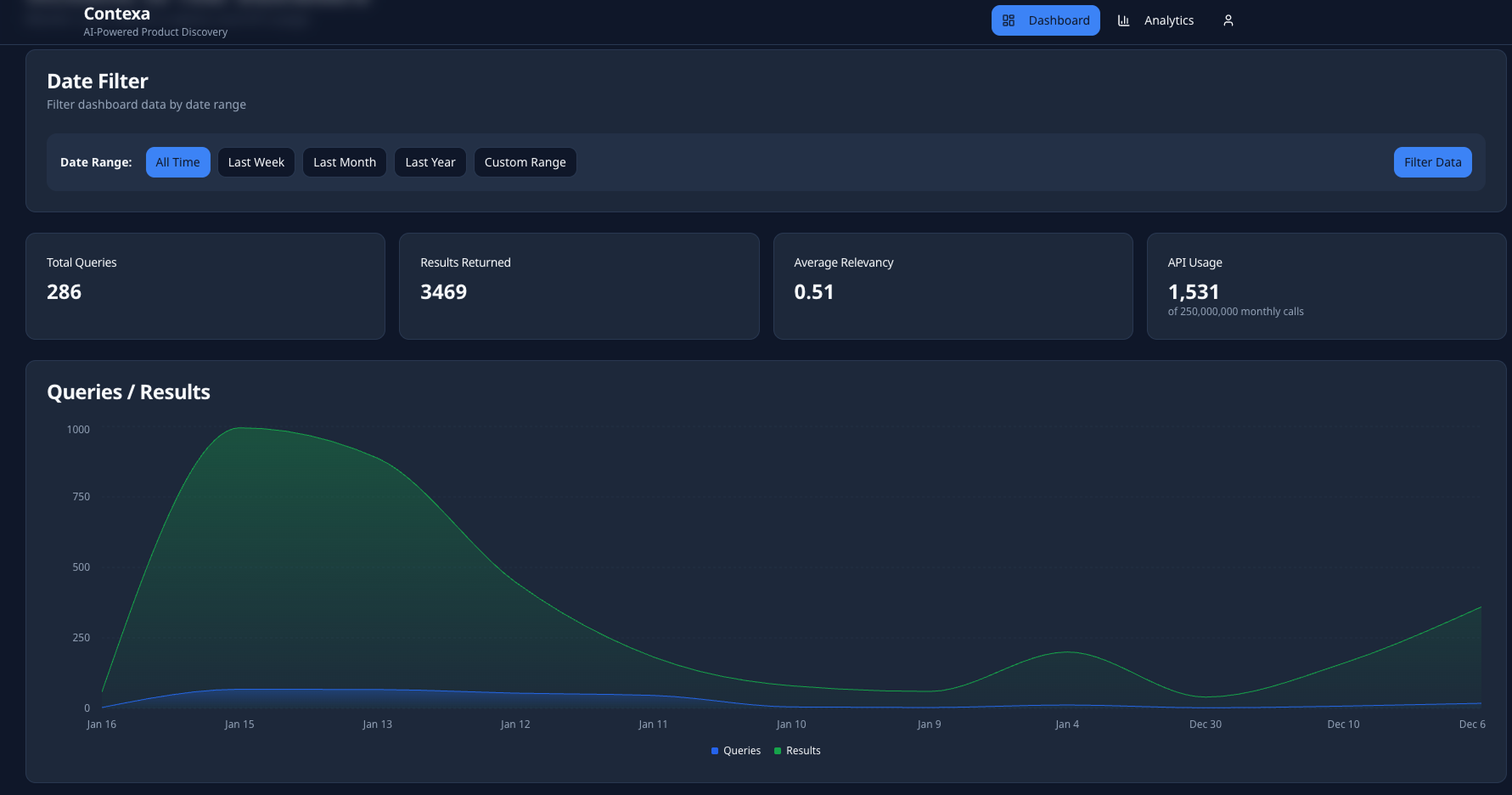The height and width of the screenshot is (795, 1512).
Task: Open the Custom Range picker
Action: (x=526, y=162)
